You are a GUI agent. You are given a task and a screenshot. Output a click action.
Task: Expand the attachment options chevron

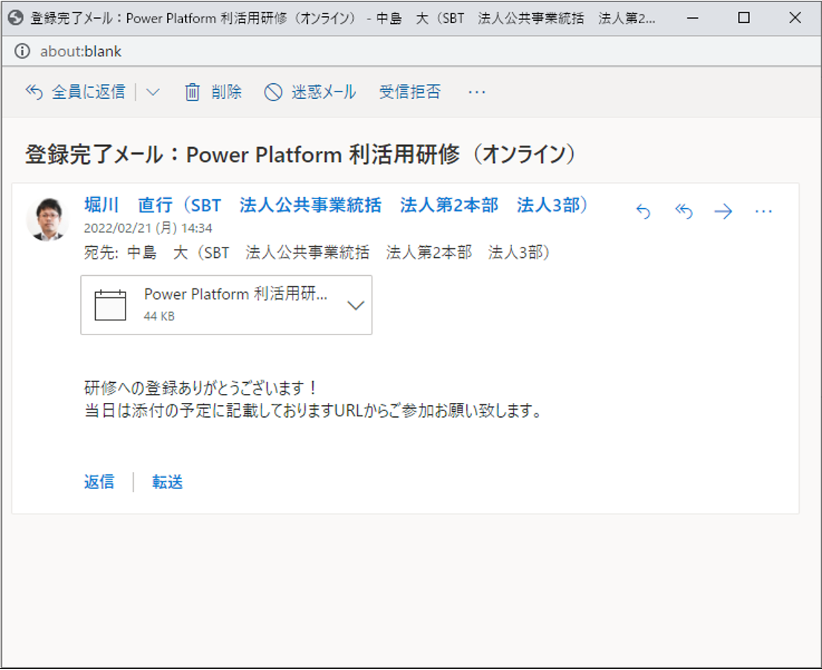click(355, 305)
